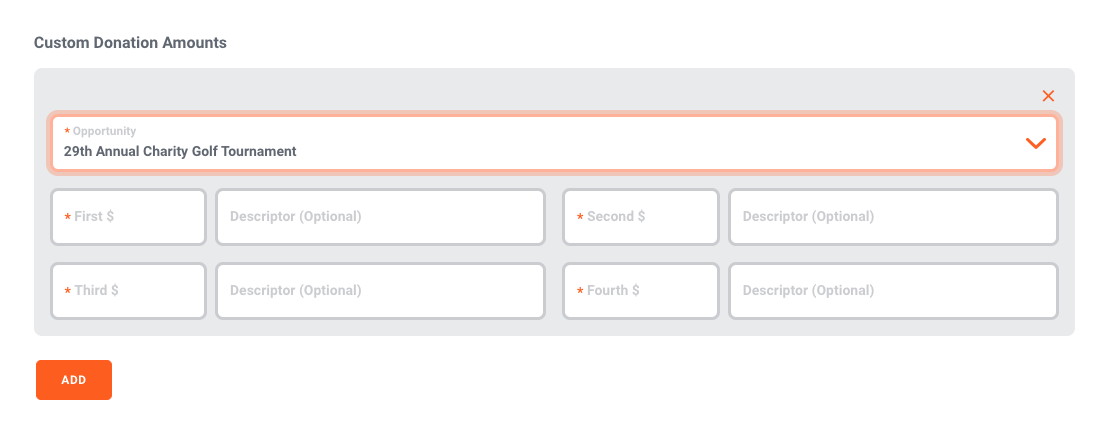Click the required asterisk beside Opportunity label

[67, 132]
